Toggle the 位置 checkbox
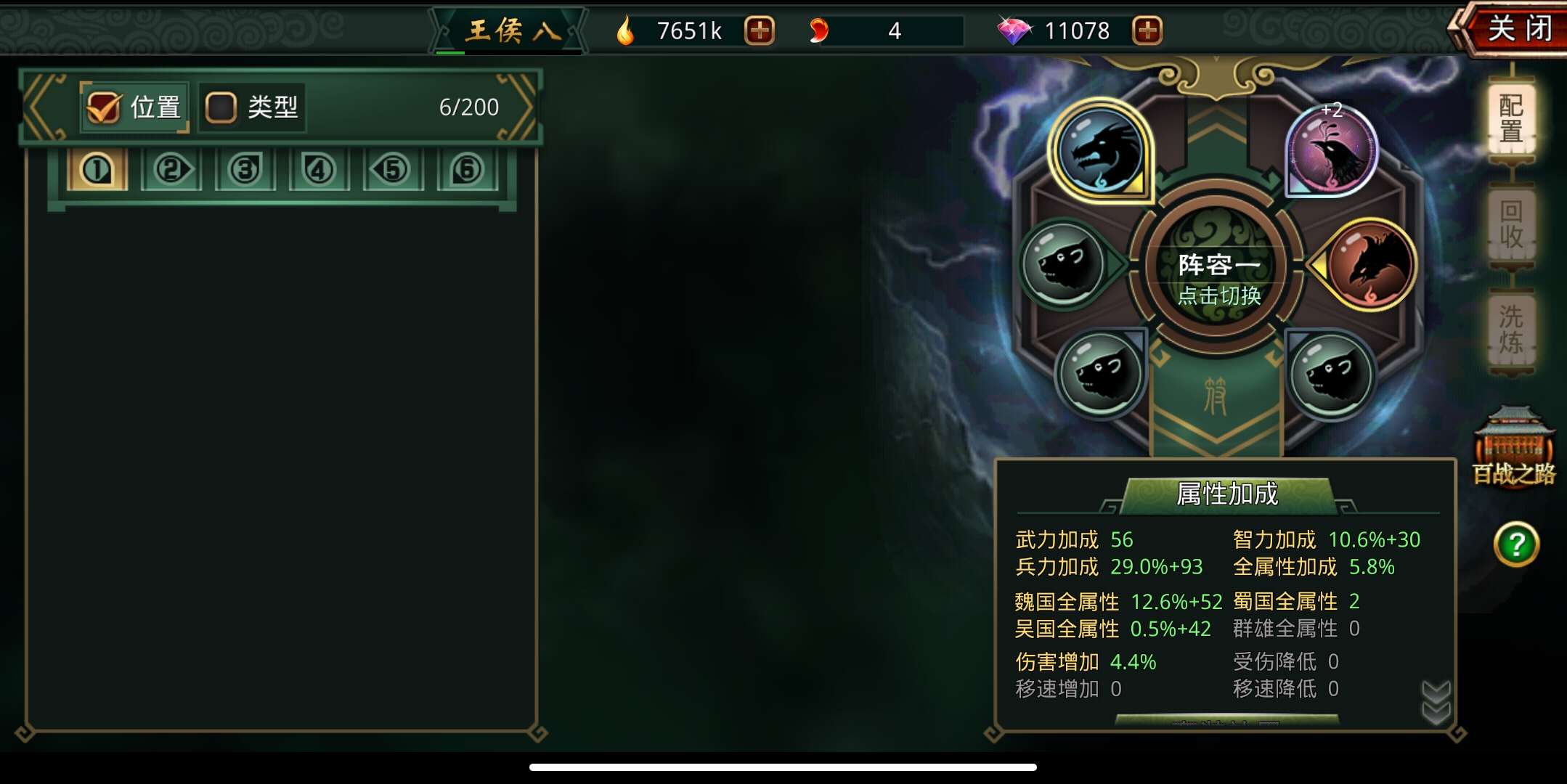This screenshot has height=784, width=1567. click(x=103, y=107)
